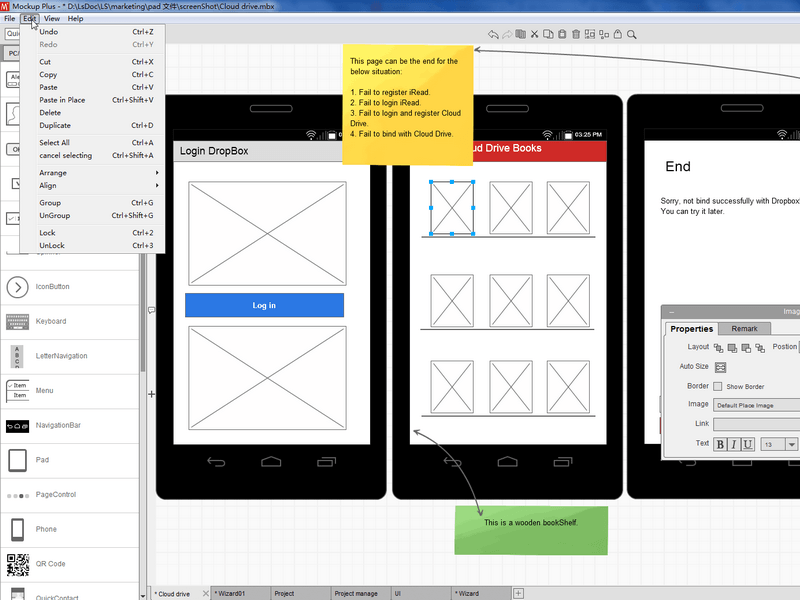Click the zoom magnifier icon in the toolbar
Viewport: 800px width, 600px height.
(x=632, y=34)
